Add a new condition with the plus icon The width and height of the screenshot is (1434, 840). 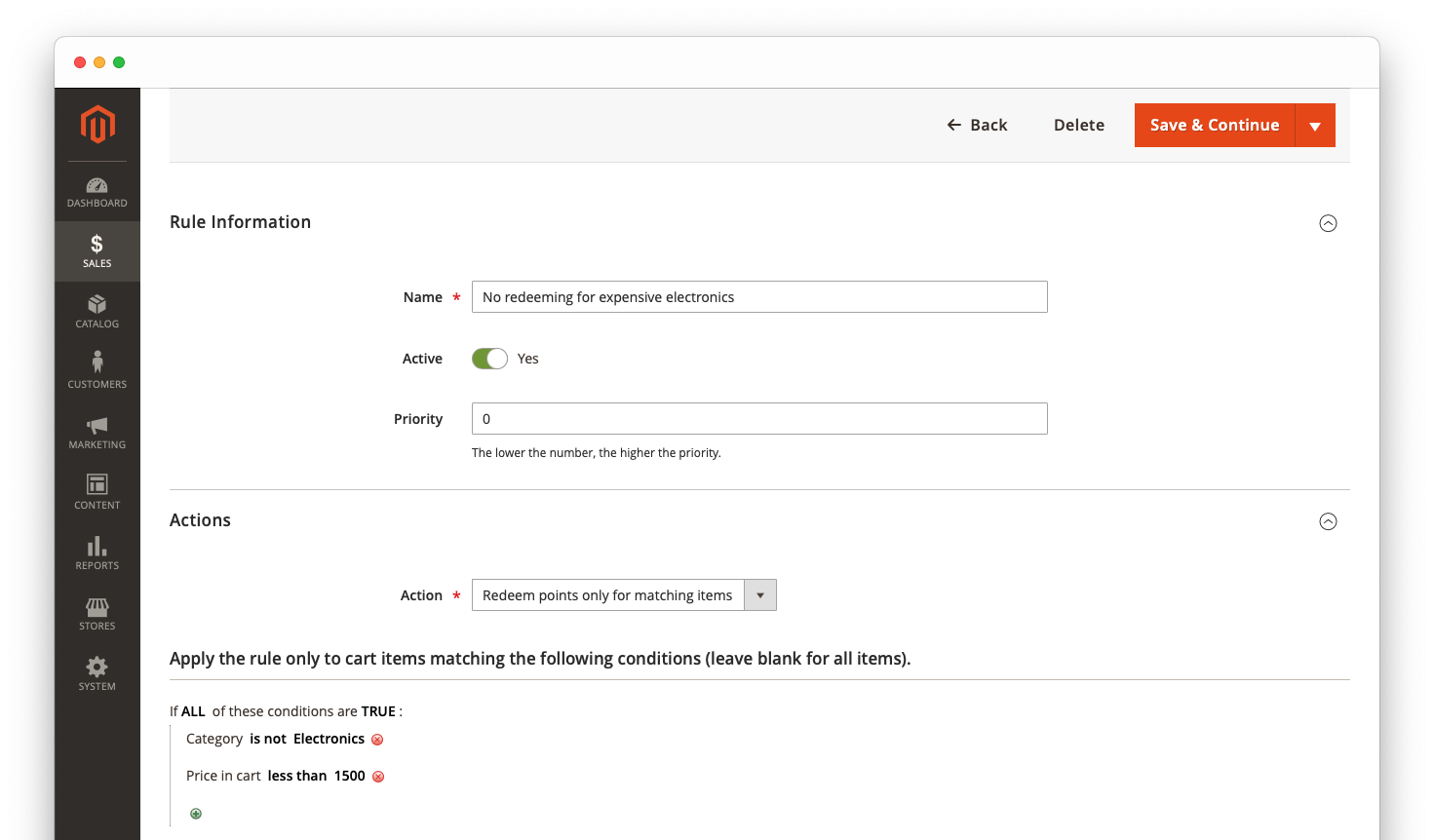(x=195, y=813)
